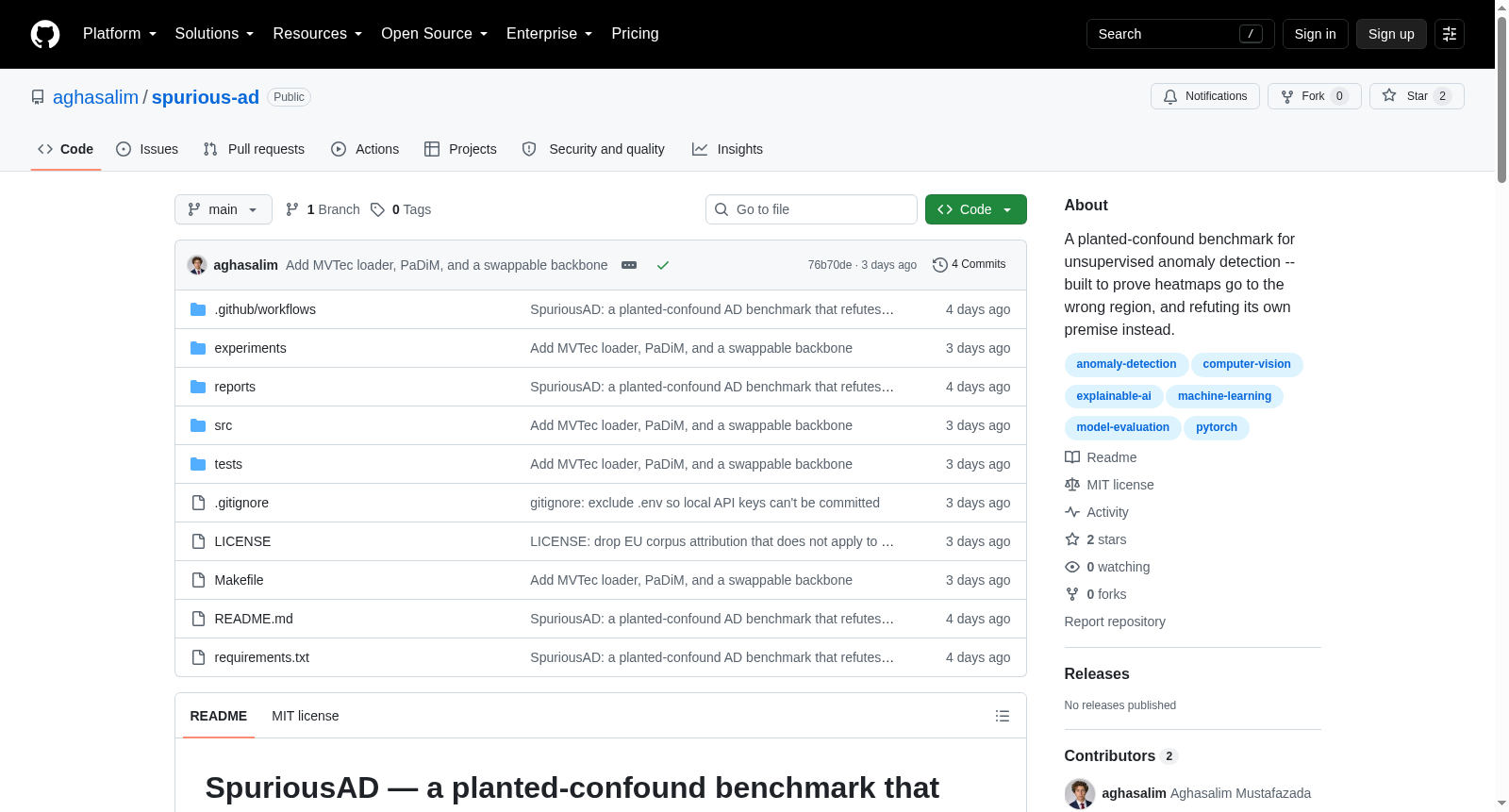Open the model-evaluation topic tag
This screenshot has width=1509, height=812.
click(1122, 427)
